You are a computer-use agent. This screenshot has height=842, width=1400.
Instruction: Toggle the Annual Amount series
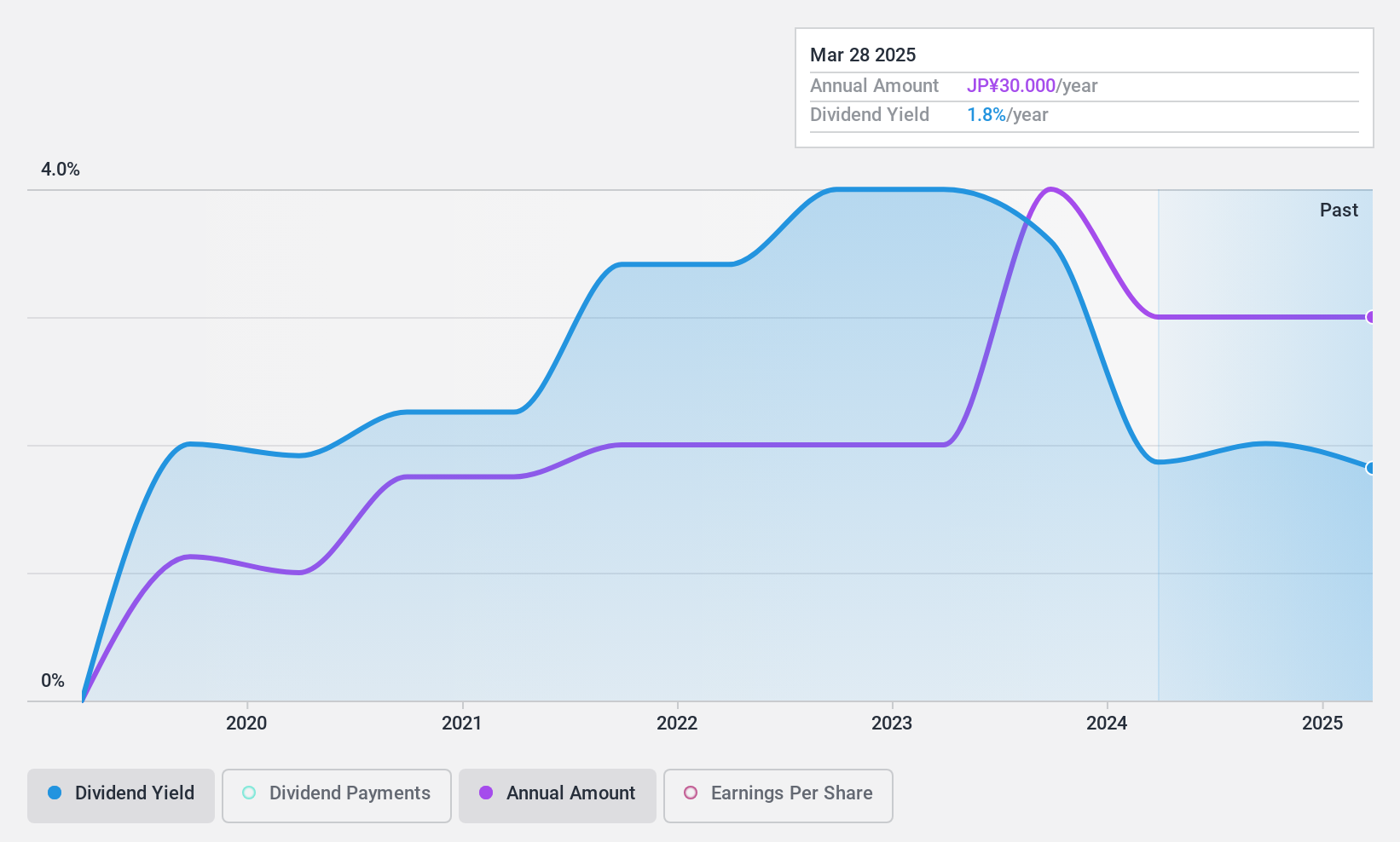[x=558, y=796]
